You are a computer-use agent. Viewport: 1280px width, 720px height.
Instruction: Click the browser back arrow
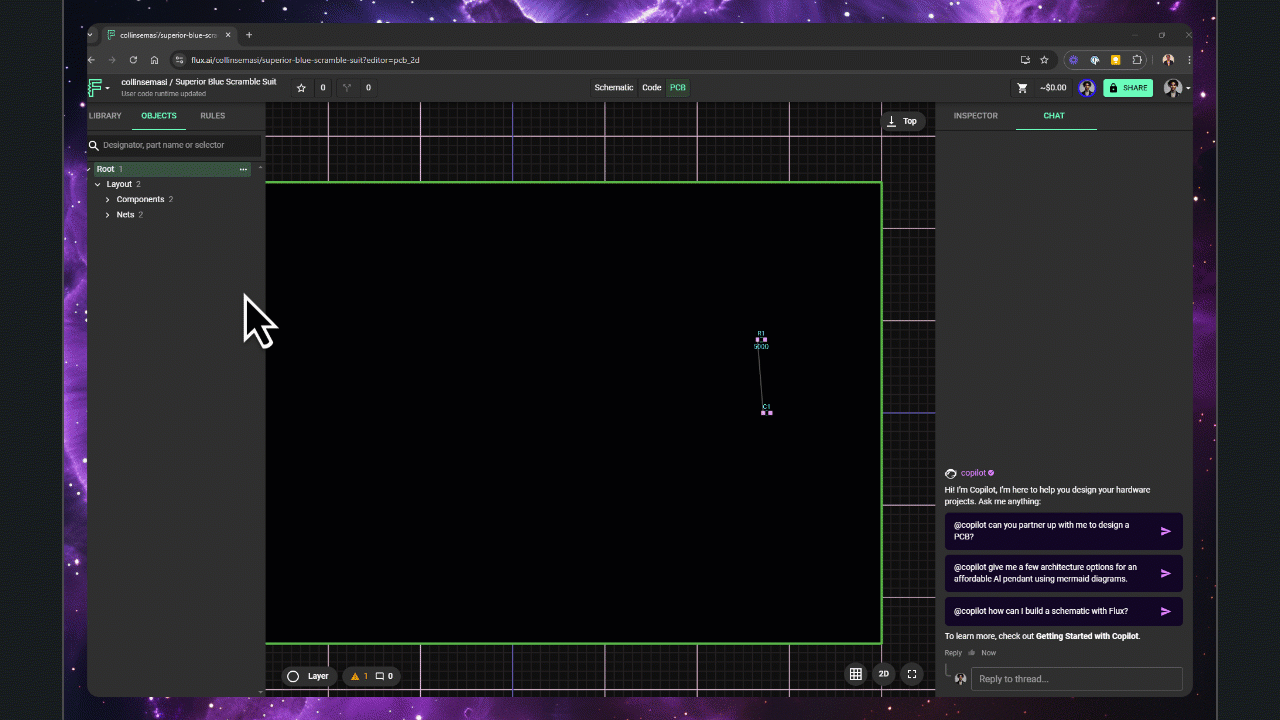pos(92,60)
